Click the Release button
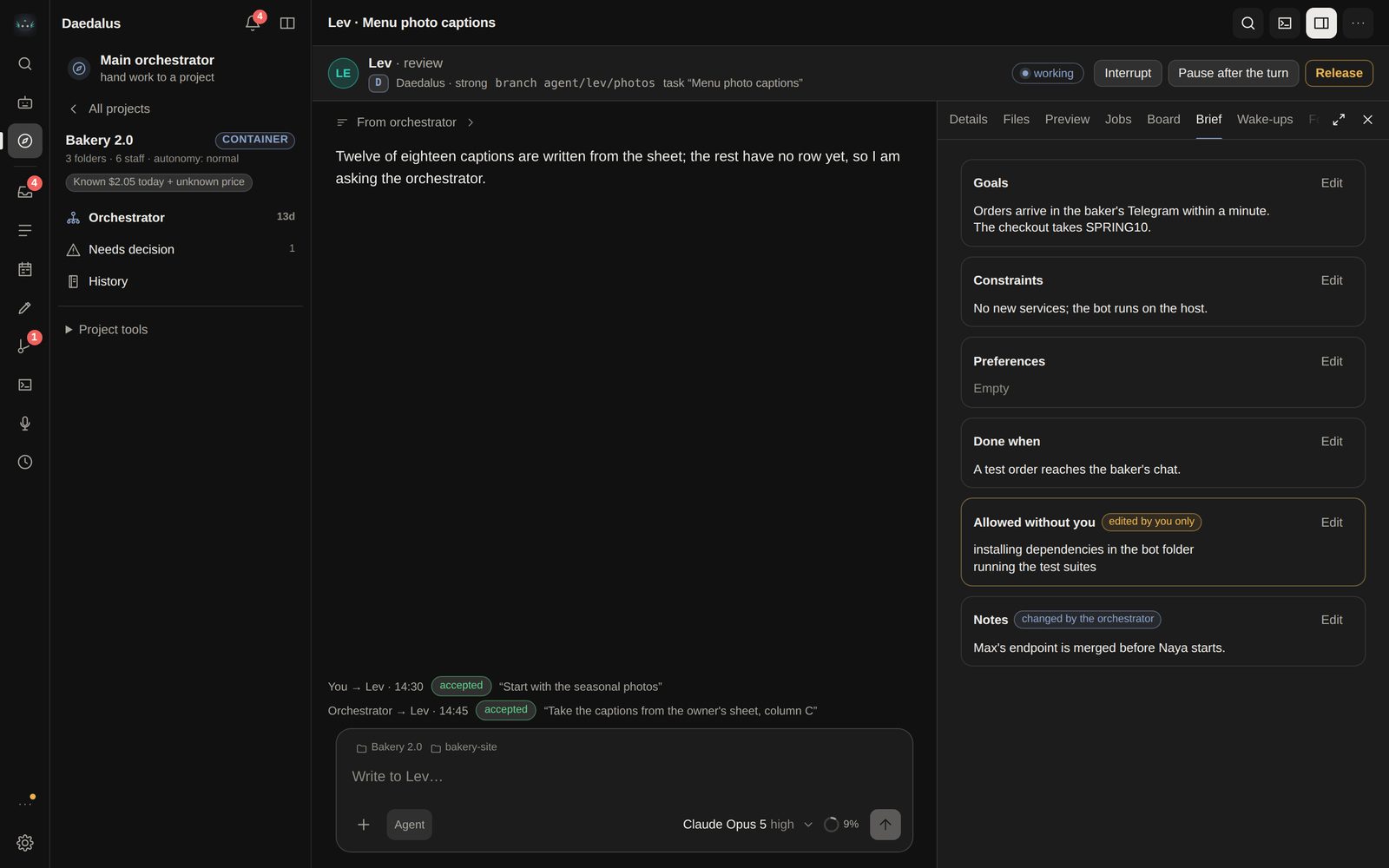Screen dimensions: 1389x868 1339,73
